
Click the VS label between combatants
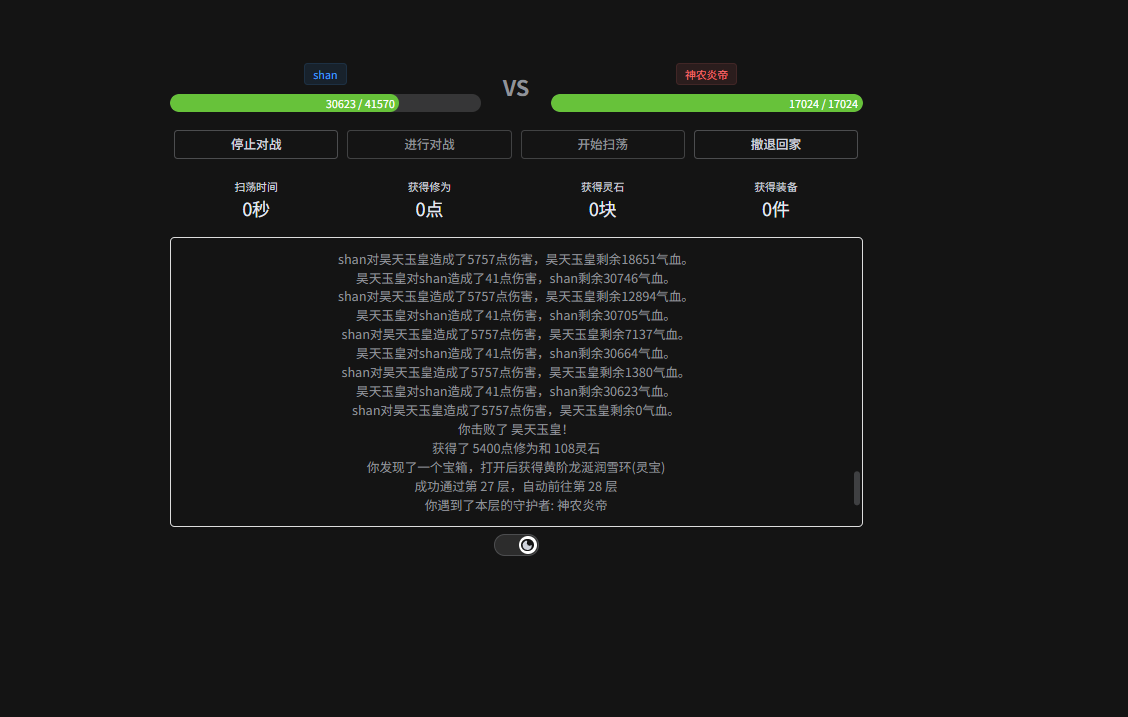point(515,88)
